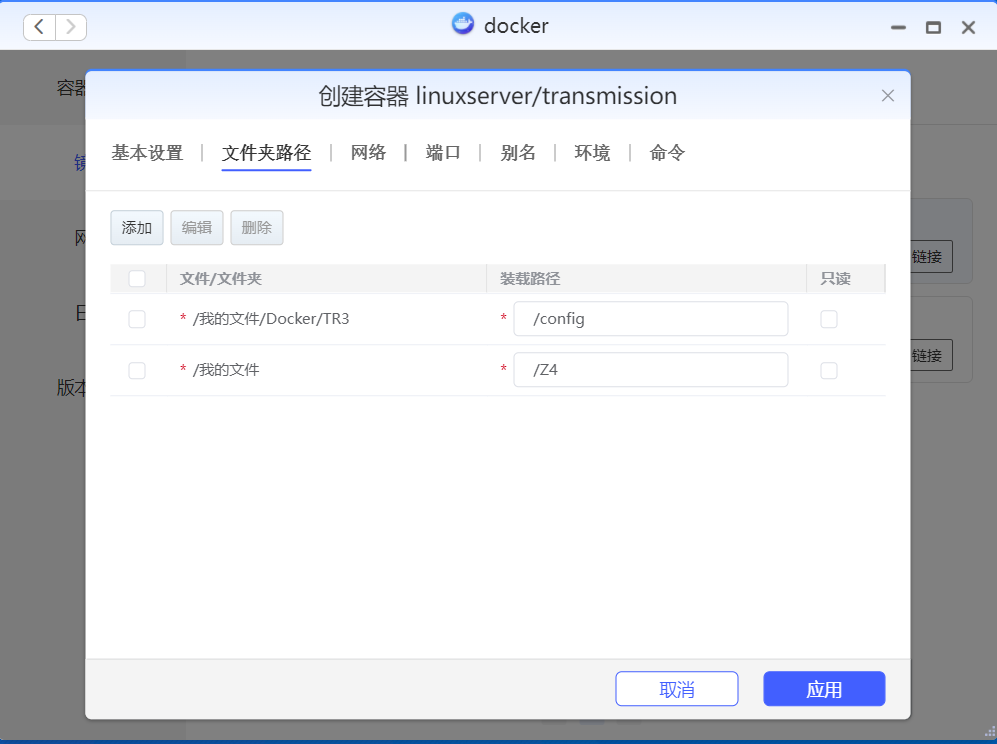Enable read-only for the /Z4 mount
Viewport: 997px width, 744px height.
(x=829, y=370)
